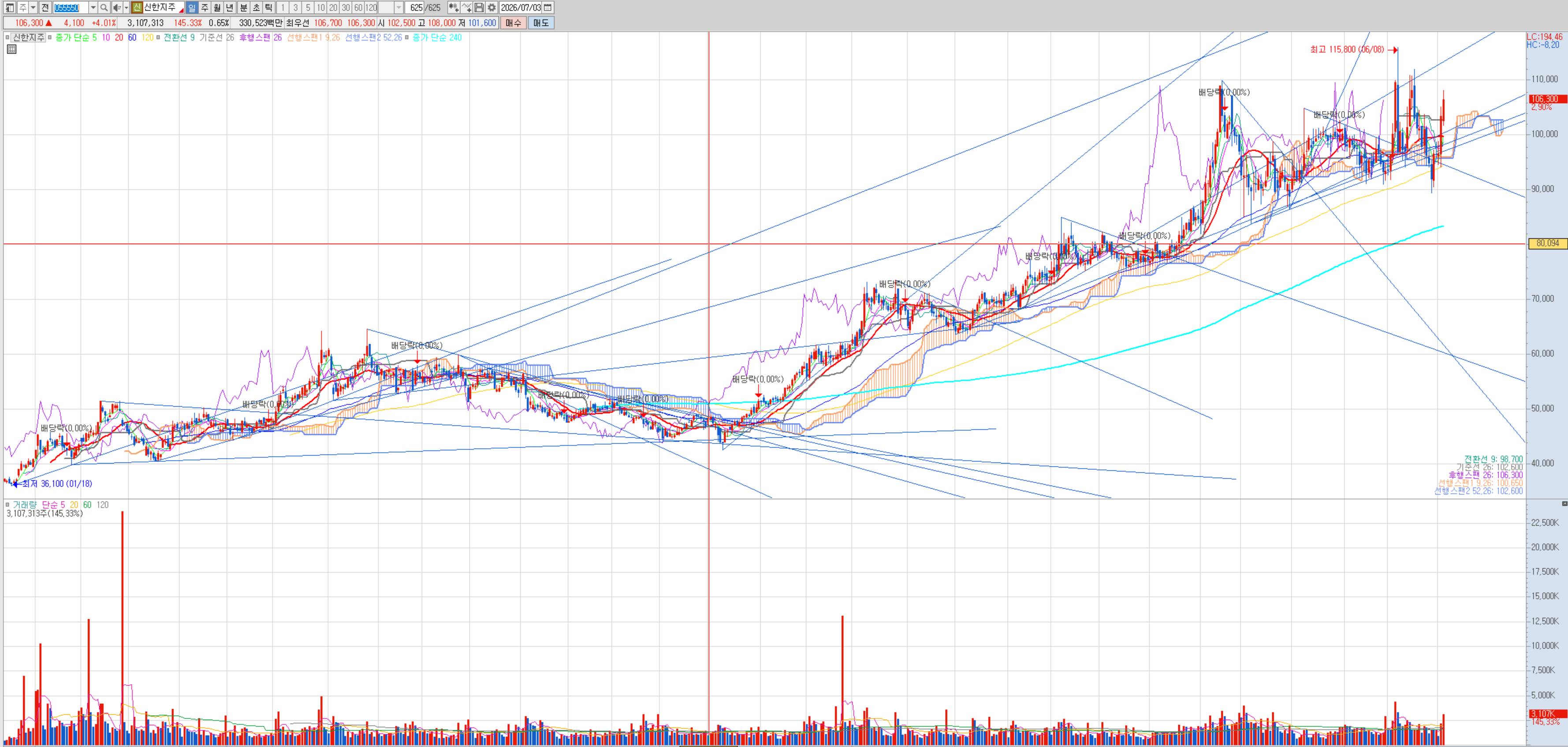Choose the 5 interval button
Image resolution: width=1568 pixels, height=747 pixels.
pos(308,8)
